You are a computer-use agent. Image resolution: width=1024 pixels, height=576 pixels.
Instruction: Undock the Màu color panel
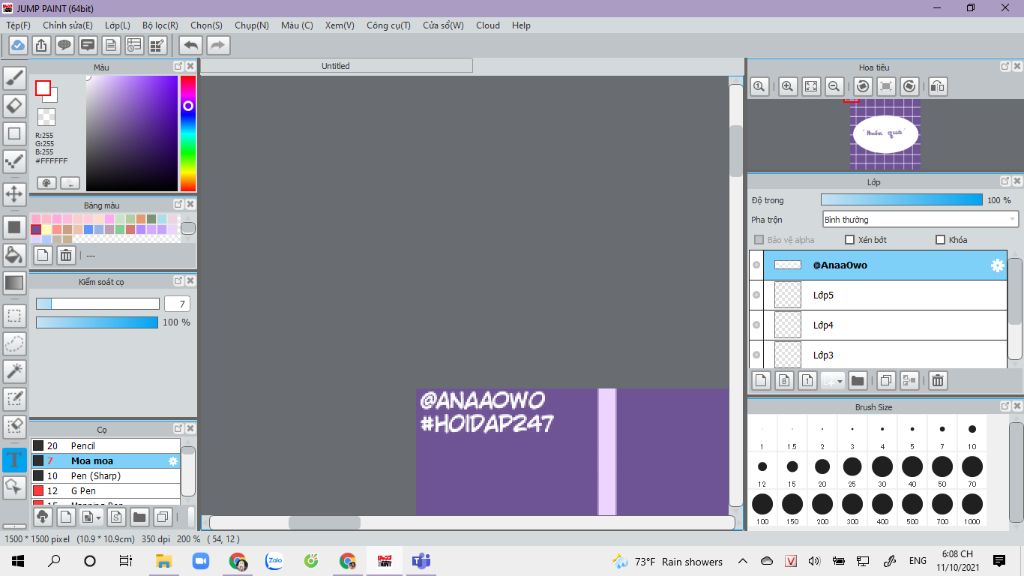[178, 67]
